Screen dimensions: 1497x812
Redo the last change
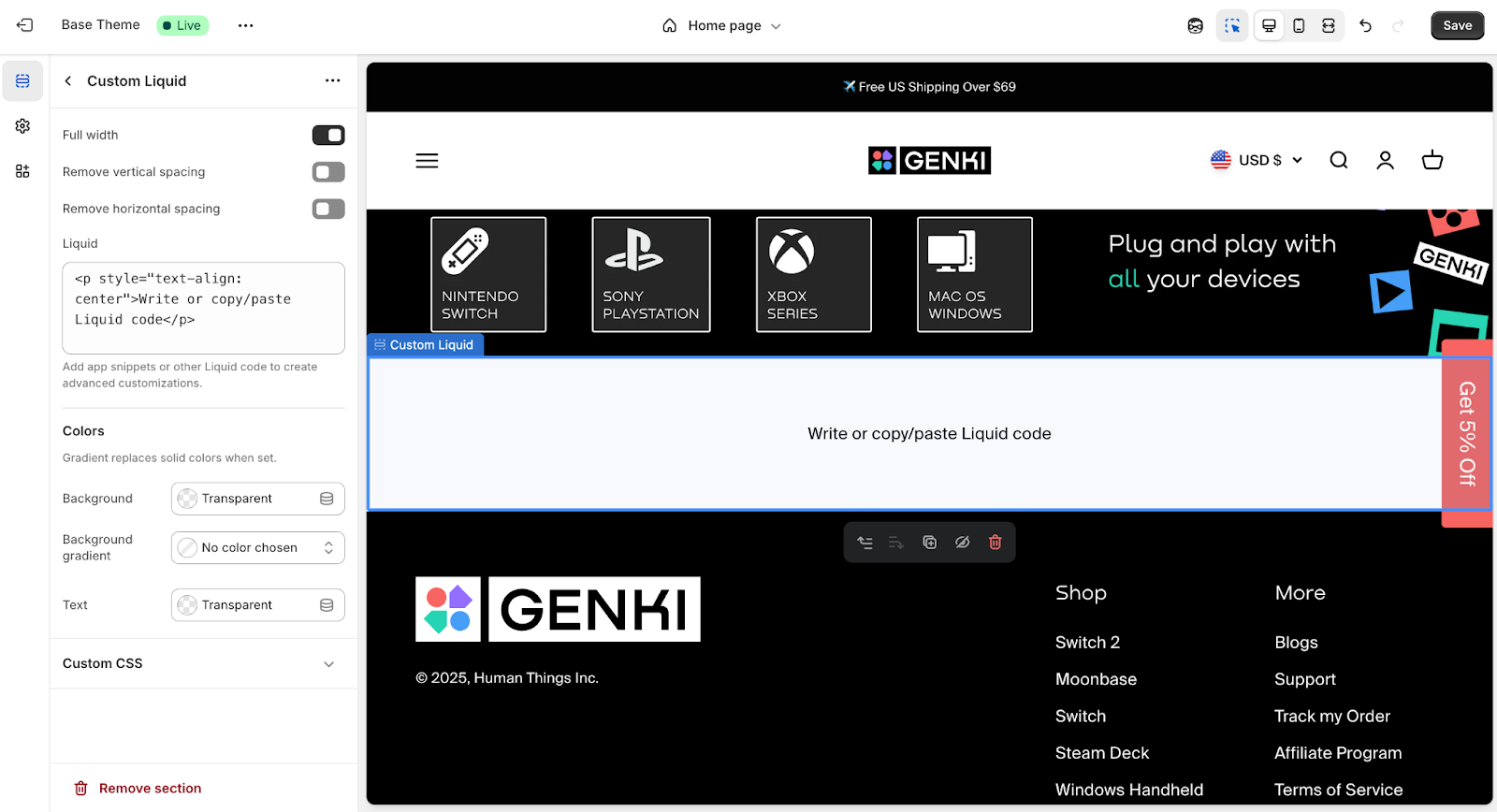(1398, 26)
